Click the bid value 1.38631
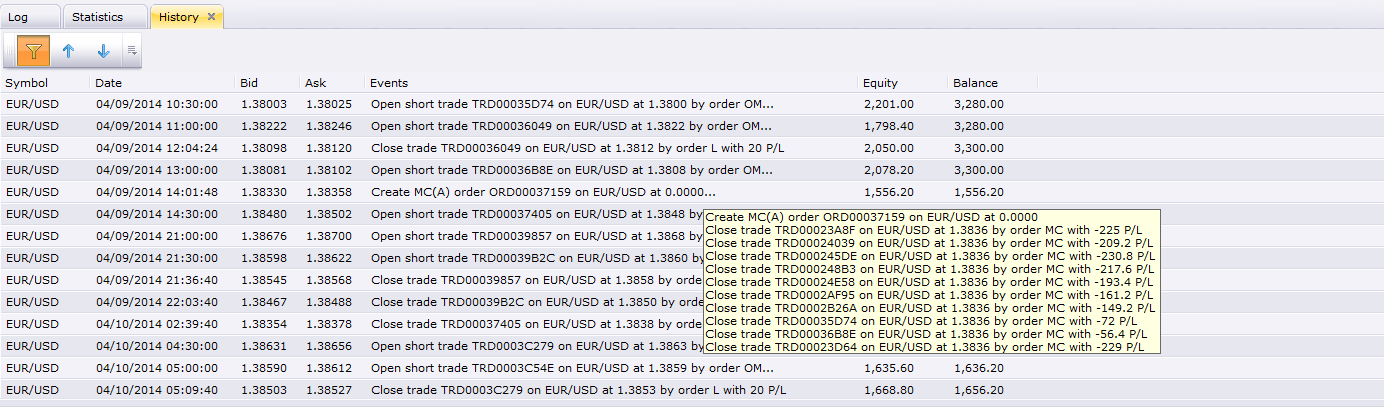Screen dimensions: 1384x407 point(263,346)
